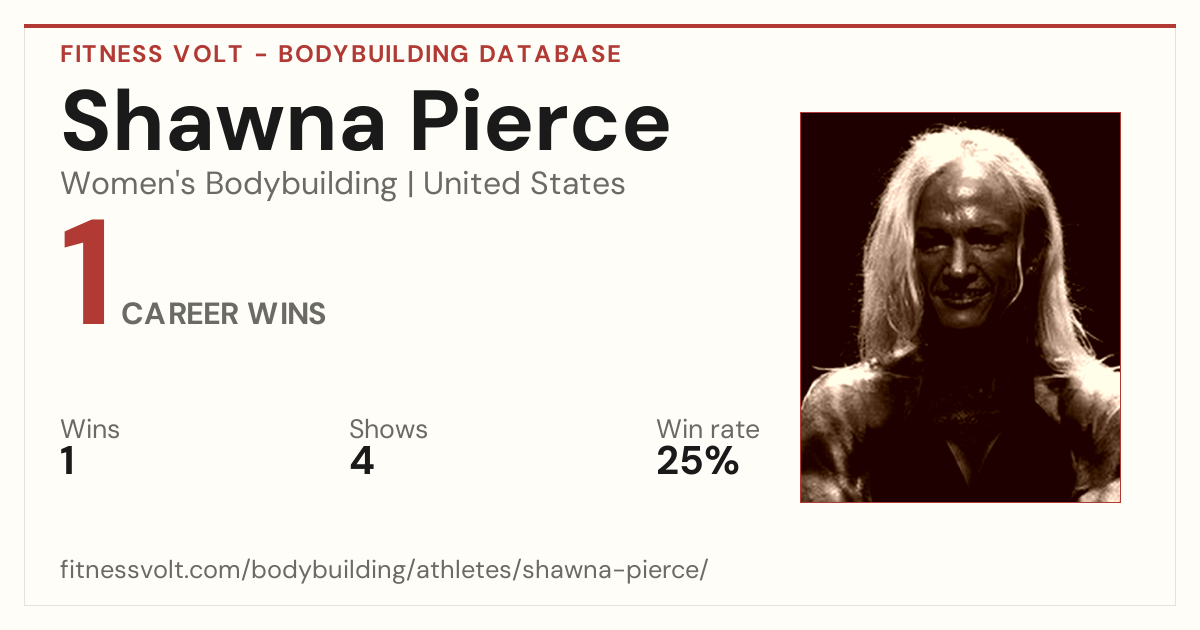Click the Bodybuilding Database header label
Viewport: 1200px width, 630px height.
450,54
